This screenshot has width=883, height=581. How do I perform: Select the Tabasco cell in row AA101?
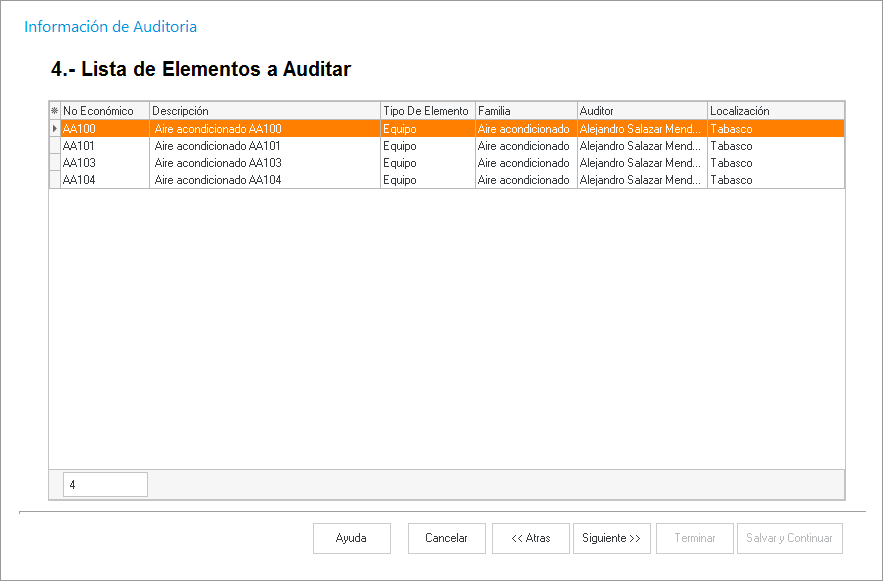tap(775, 146)
